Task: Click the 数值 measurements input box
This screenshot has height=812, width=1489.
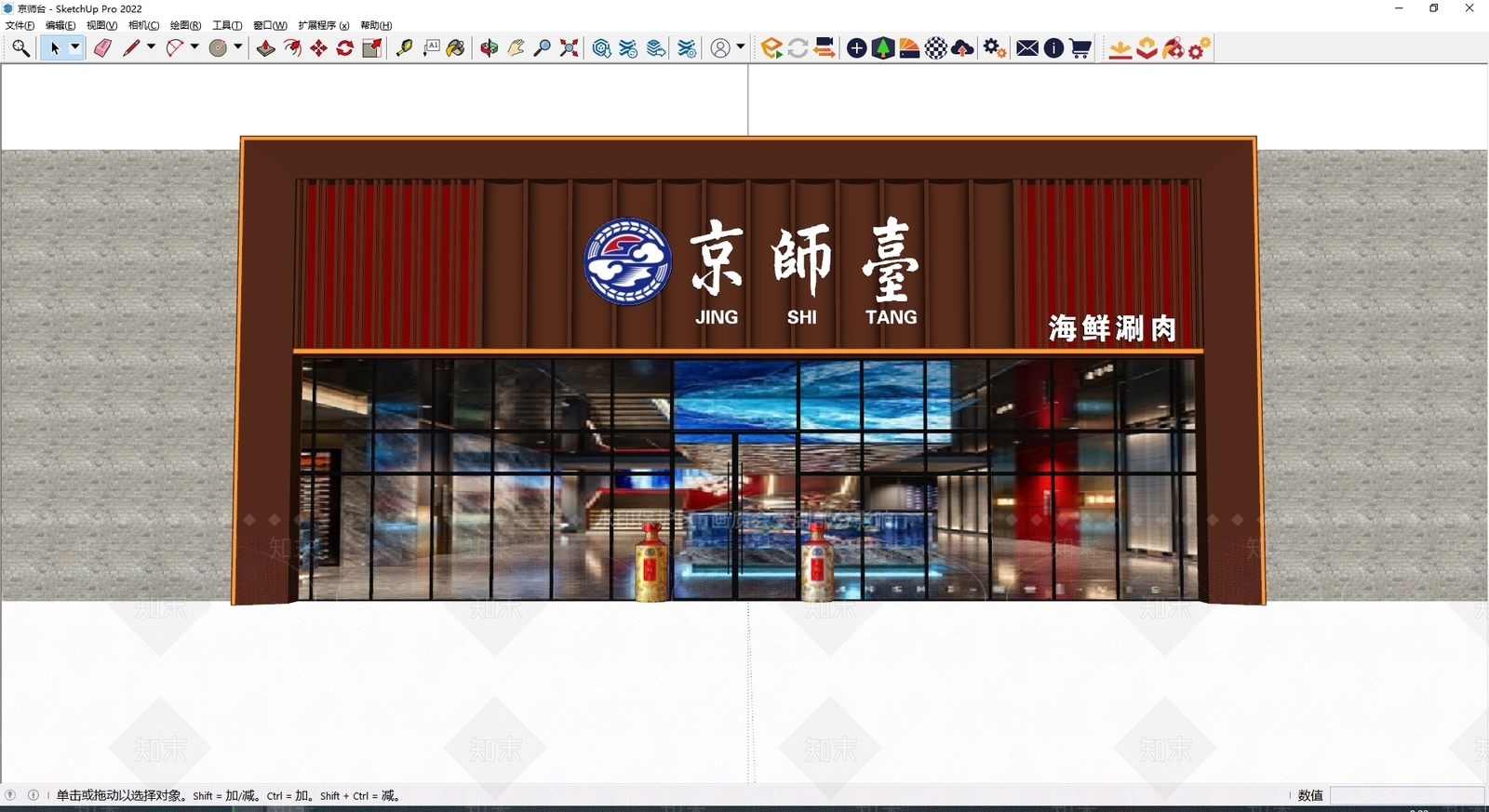Action: point(1407,795)
